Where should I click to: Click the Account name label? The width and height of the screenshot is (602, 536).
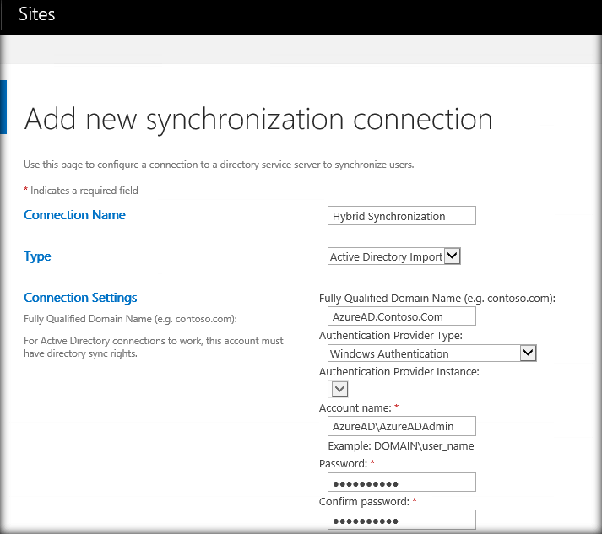(x=355, y=408)
